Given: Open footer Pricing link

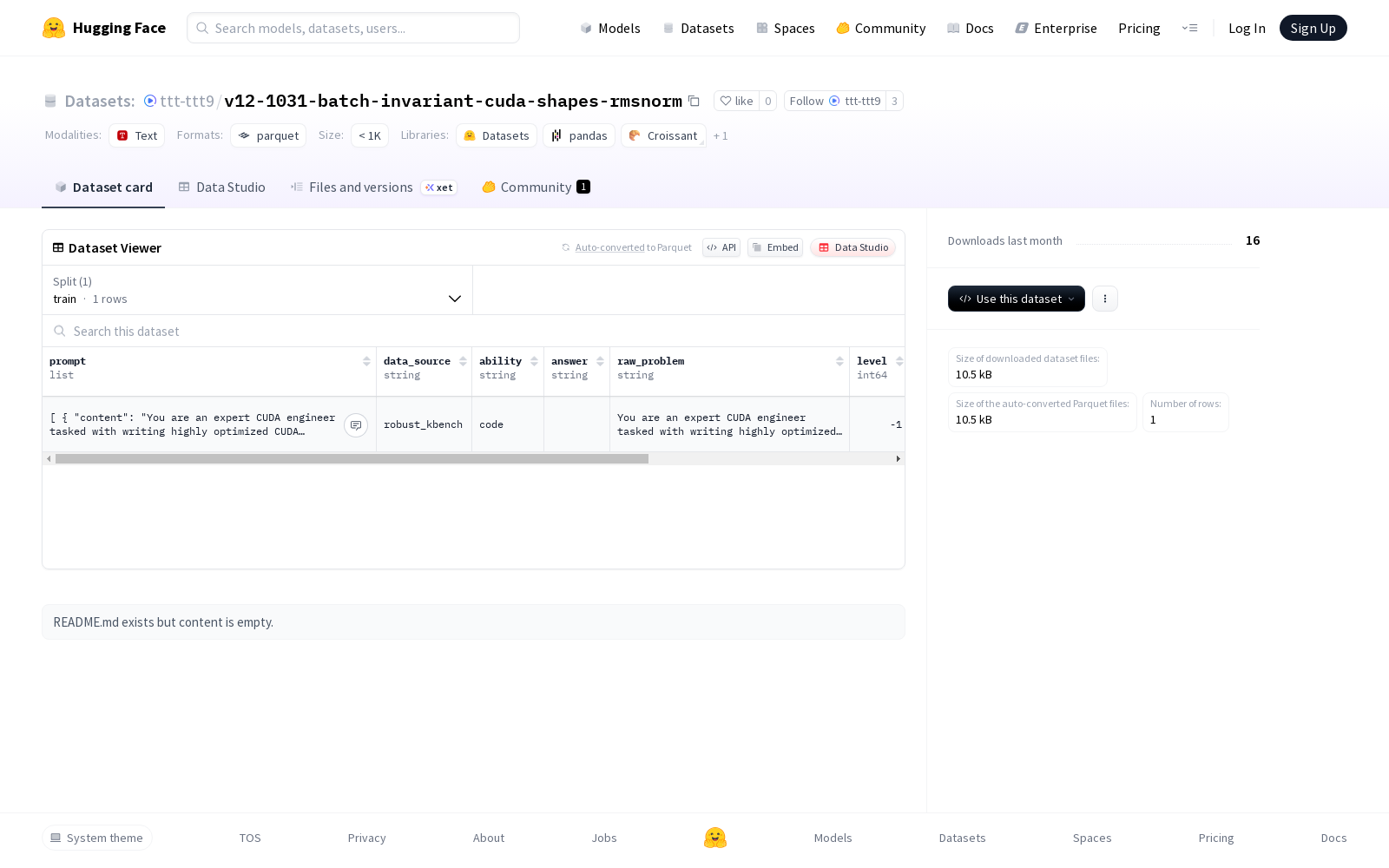Looking at the screenshot, I should (1216, 838).
